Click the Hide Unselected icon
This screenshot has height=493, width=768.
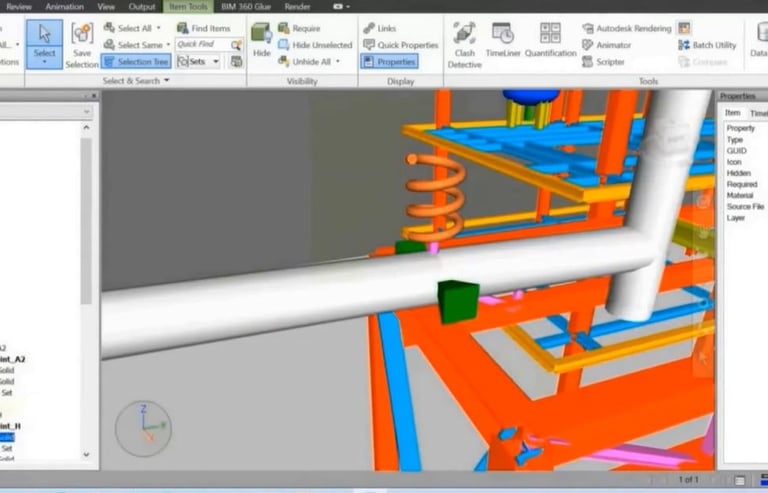(x=284, y=45)
